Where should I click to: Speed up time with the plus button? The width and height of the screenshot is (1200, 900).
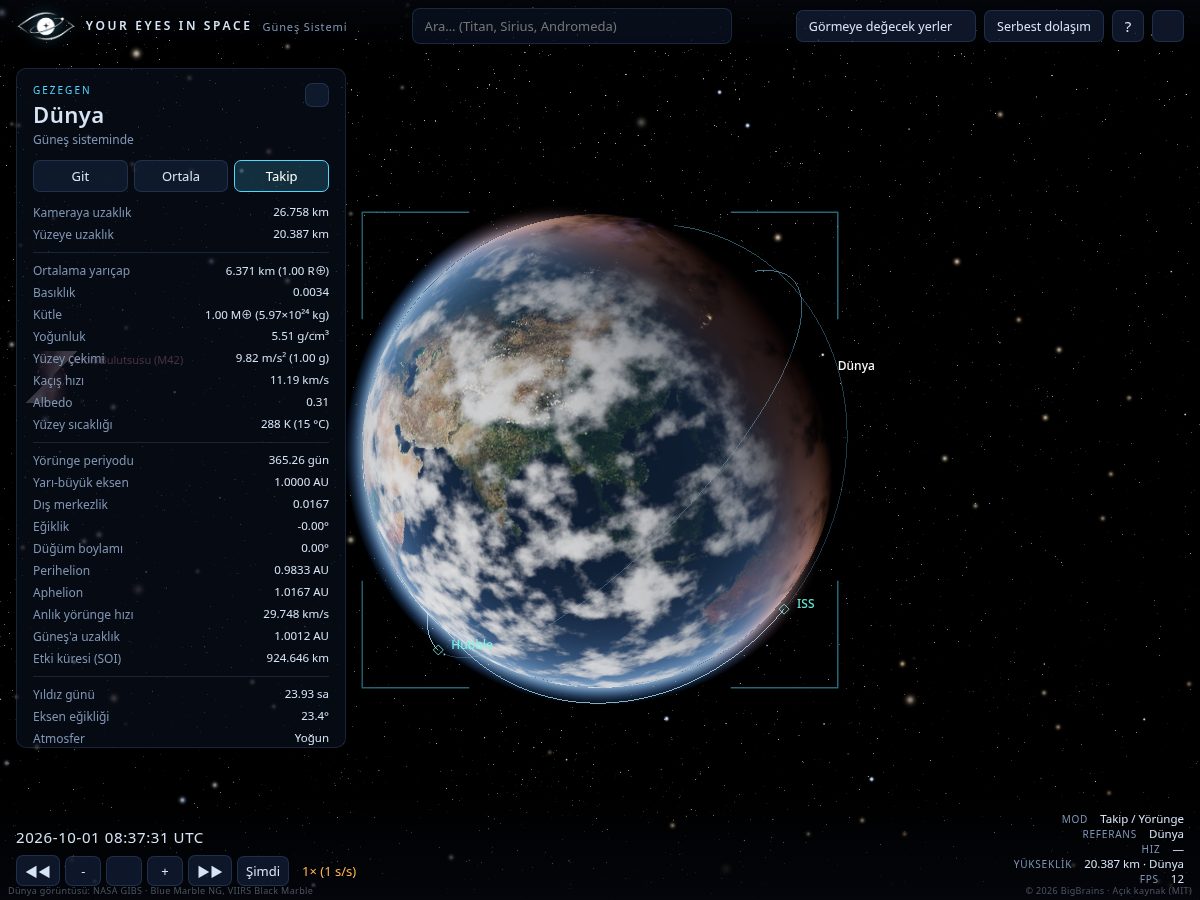click(165, 871)
